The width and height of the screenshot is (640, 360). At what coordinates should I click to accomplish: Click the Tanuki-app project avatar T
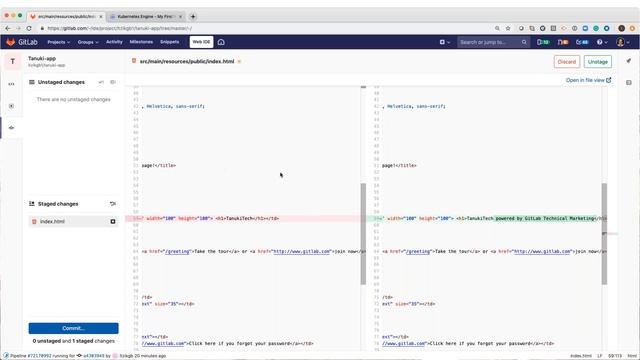coord(13,61)
